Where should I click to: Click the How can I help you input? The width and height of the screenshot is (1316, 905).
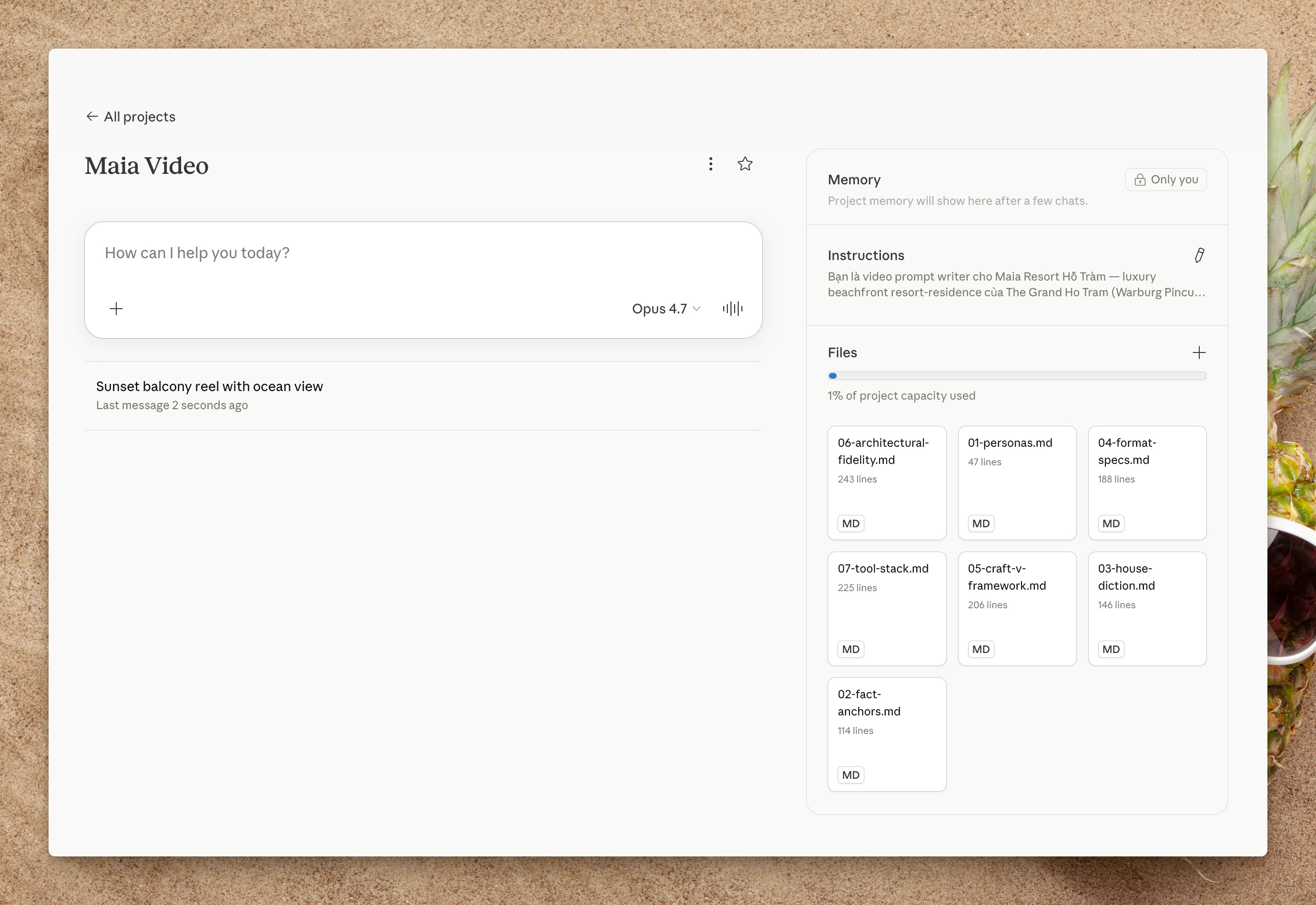tap(423, 253)
